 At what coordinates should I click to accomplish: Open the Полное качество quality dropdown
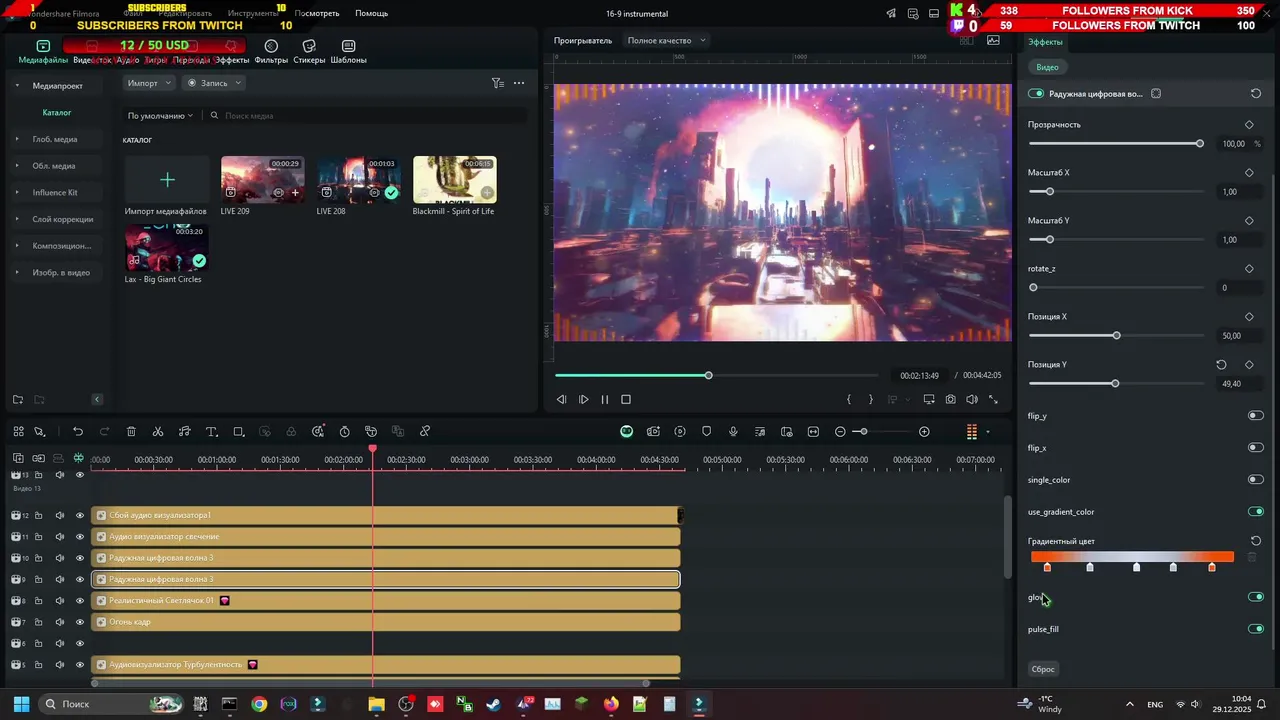click(666, 40)
